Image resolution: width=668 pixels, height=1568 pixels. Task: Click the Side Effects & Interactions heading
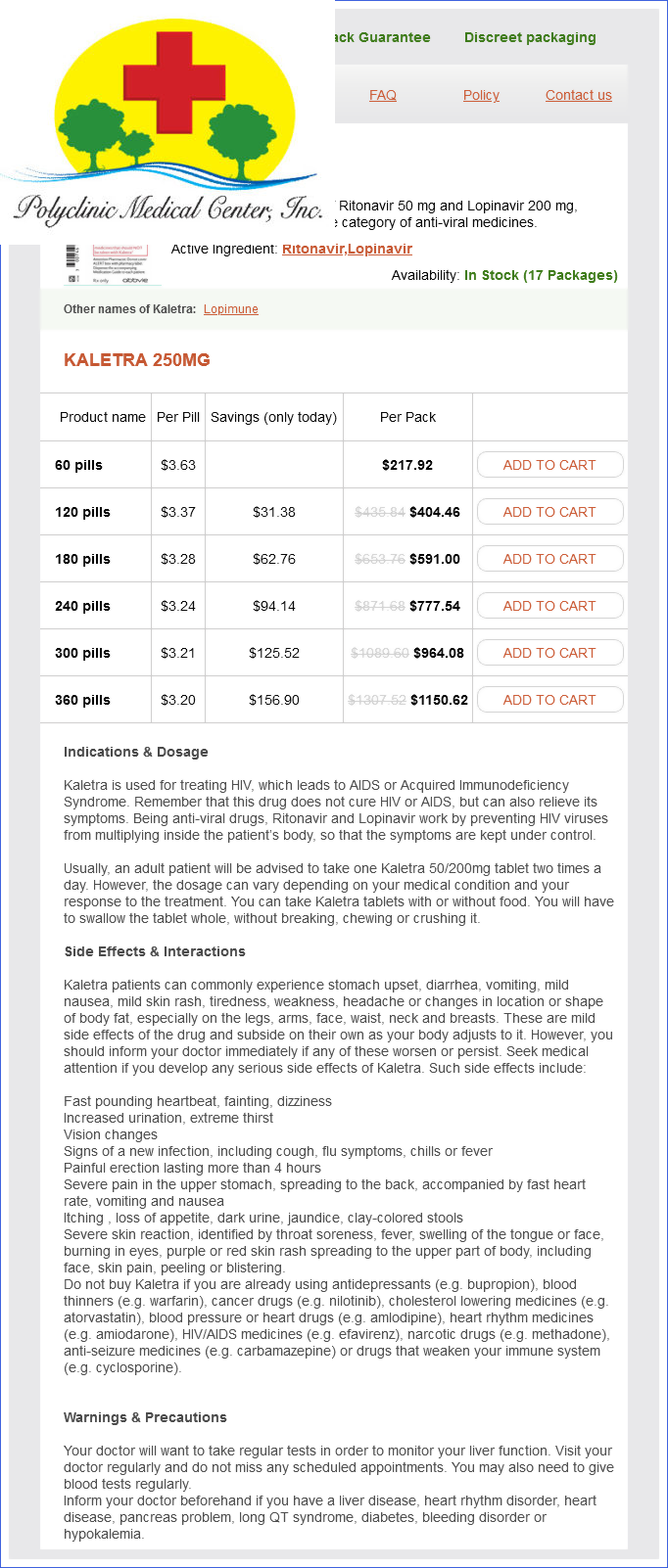click(x=155, y=951)
